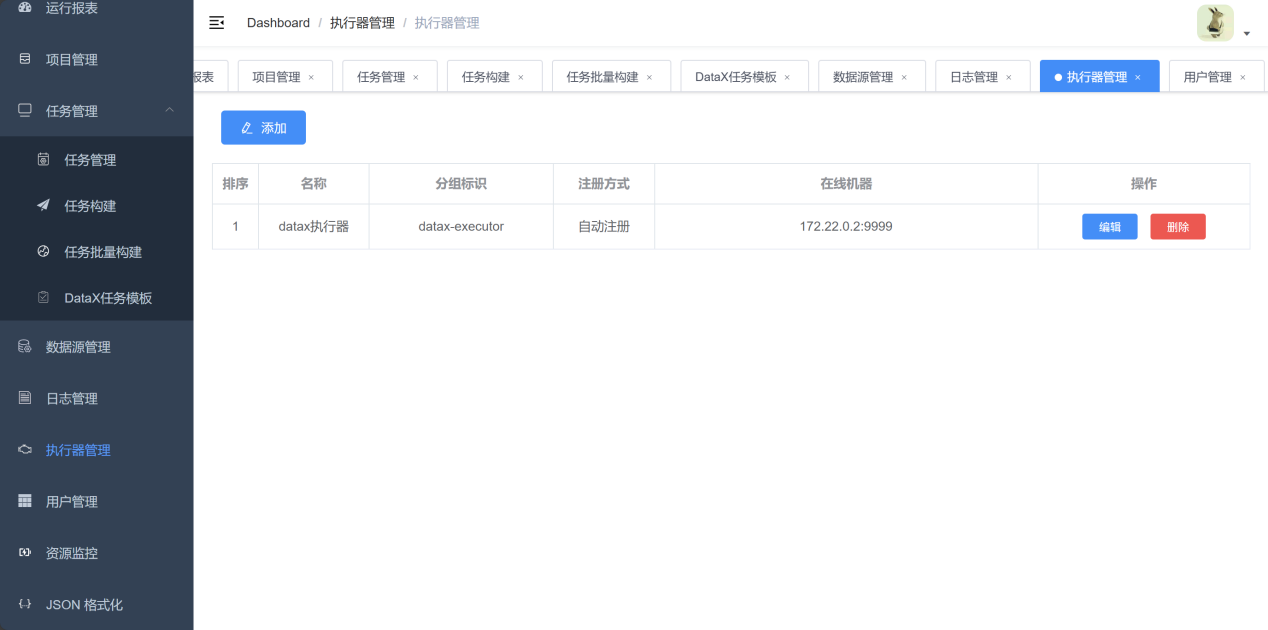
Task: Click the 资源监控 sidebar icon
Action: 25,553
